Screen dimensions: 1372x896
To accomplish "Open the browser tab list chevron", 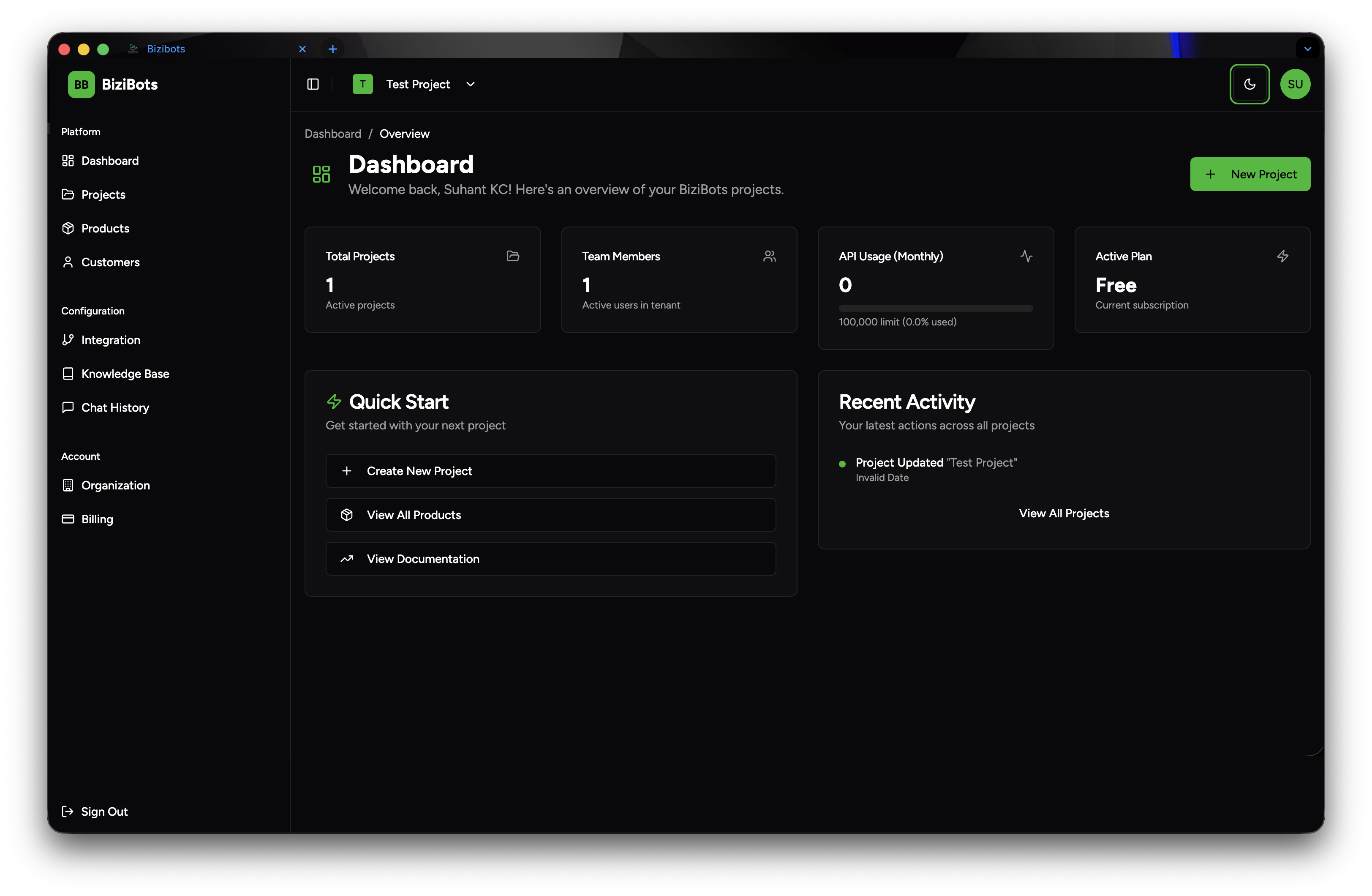I will [x=1307, y=49].
